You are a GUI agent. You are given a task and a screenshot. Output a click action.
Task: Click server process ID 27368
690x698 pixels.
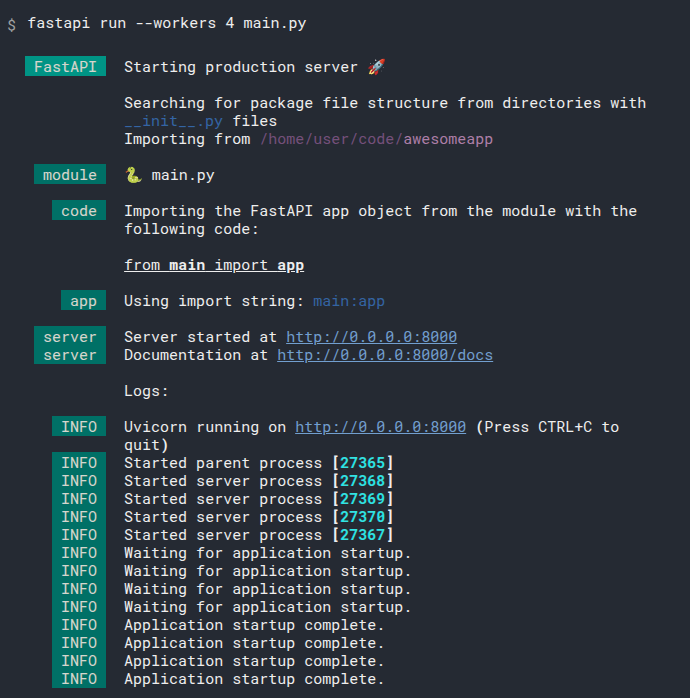point(362,481)
